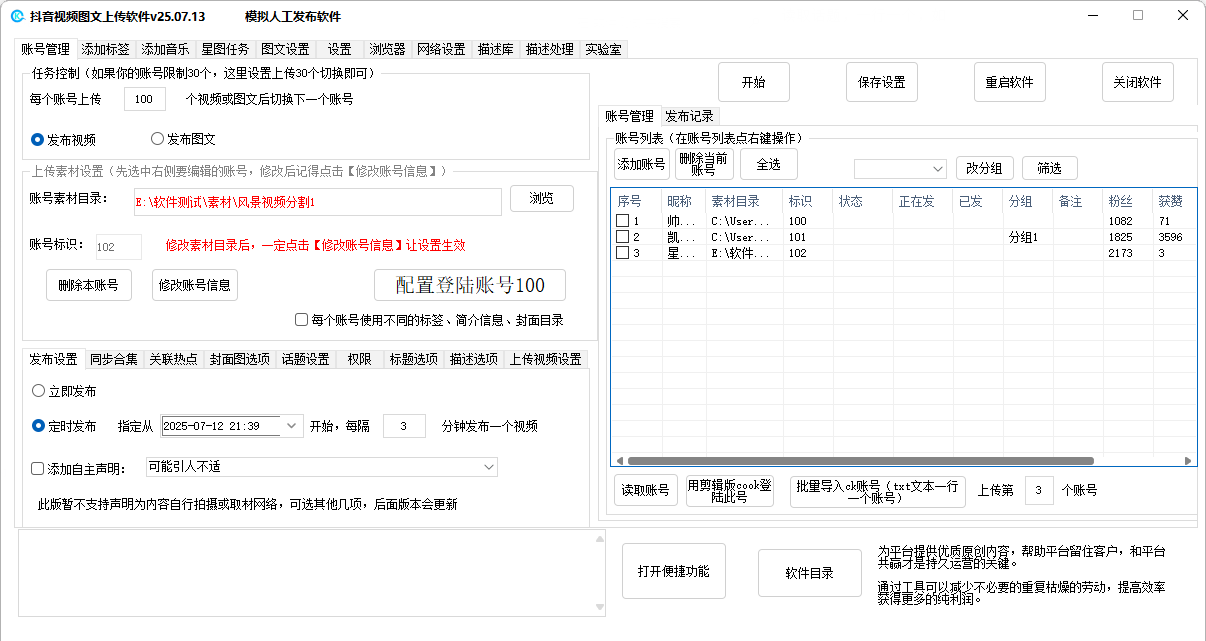
Task: Open the 封面图选项 sub-tab
Action: click(x=240, y=360)
